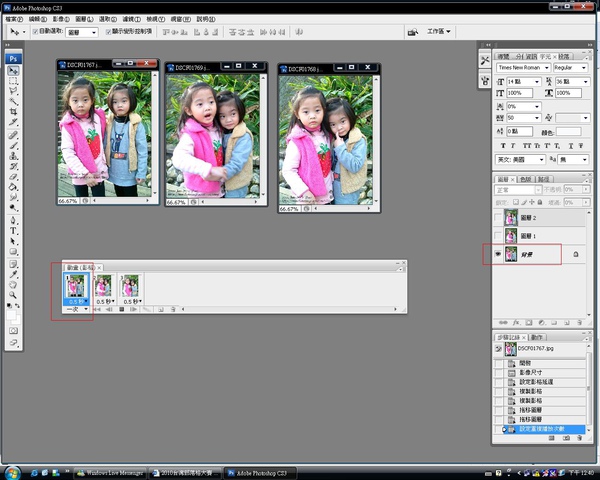Click the All Caps TT icon in Character panel
This screenshot has height=480, width=600.
527,145
